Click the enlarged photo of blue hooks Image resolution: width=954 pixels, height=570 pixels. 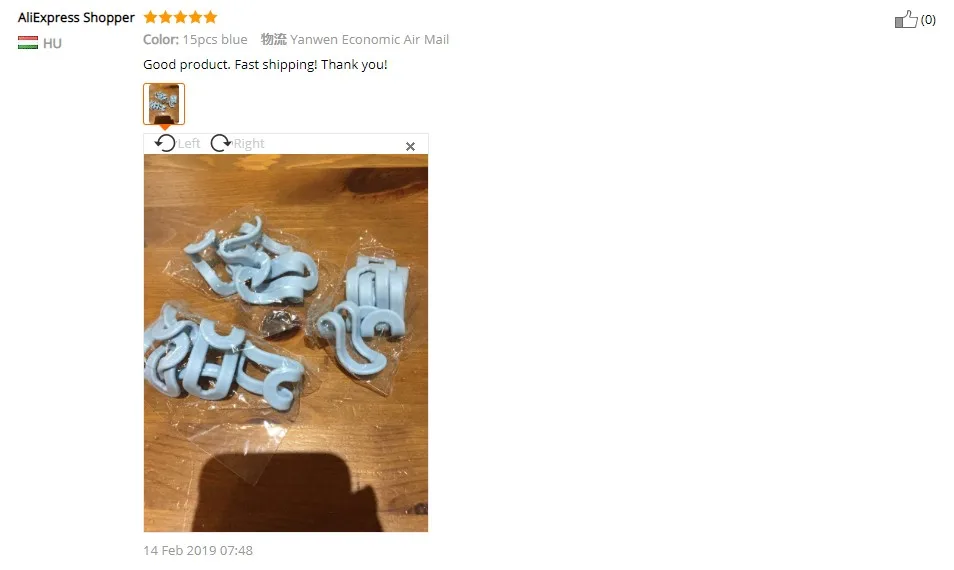pos(286,343)
